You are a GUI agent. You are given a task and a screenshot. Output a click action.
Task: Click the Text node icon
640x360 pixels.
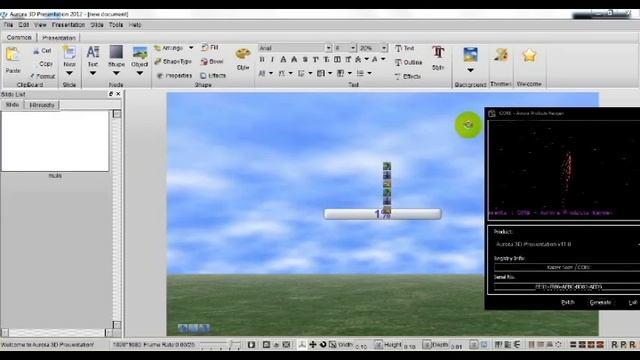tap(93, 52)
